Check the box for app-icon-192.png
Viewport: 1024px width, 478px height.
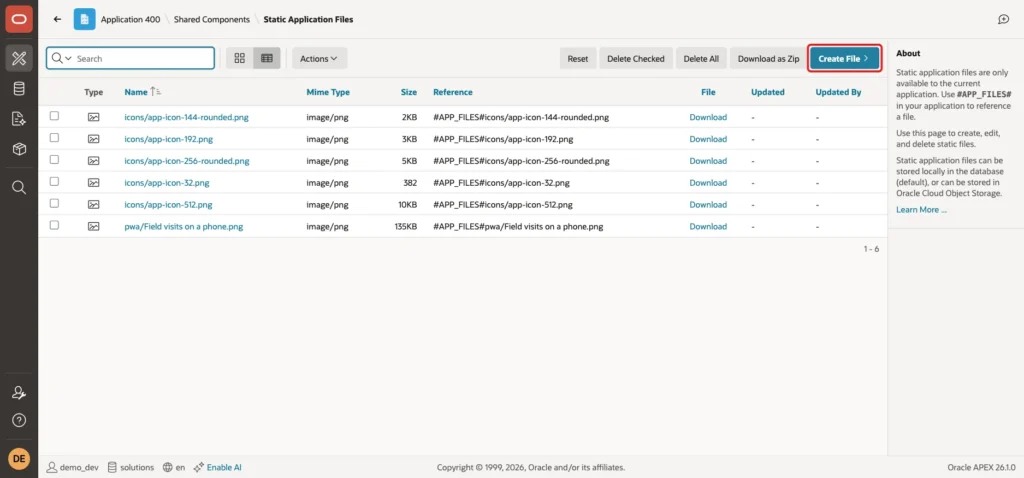tap(54, 138)
